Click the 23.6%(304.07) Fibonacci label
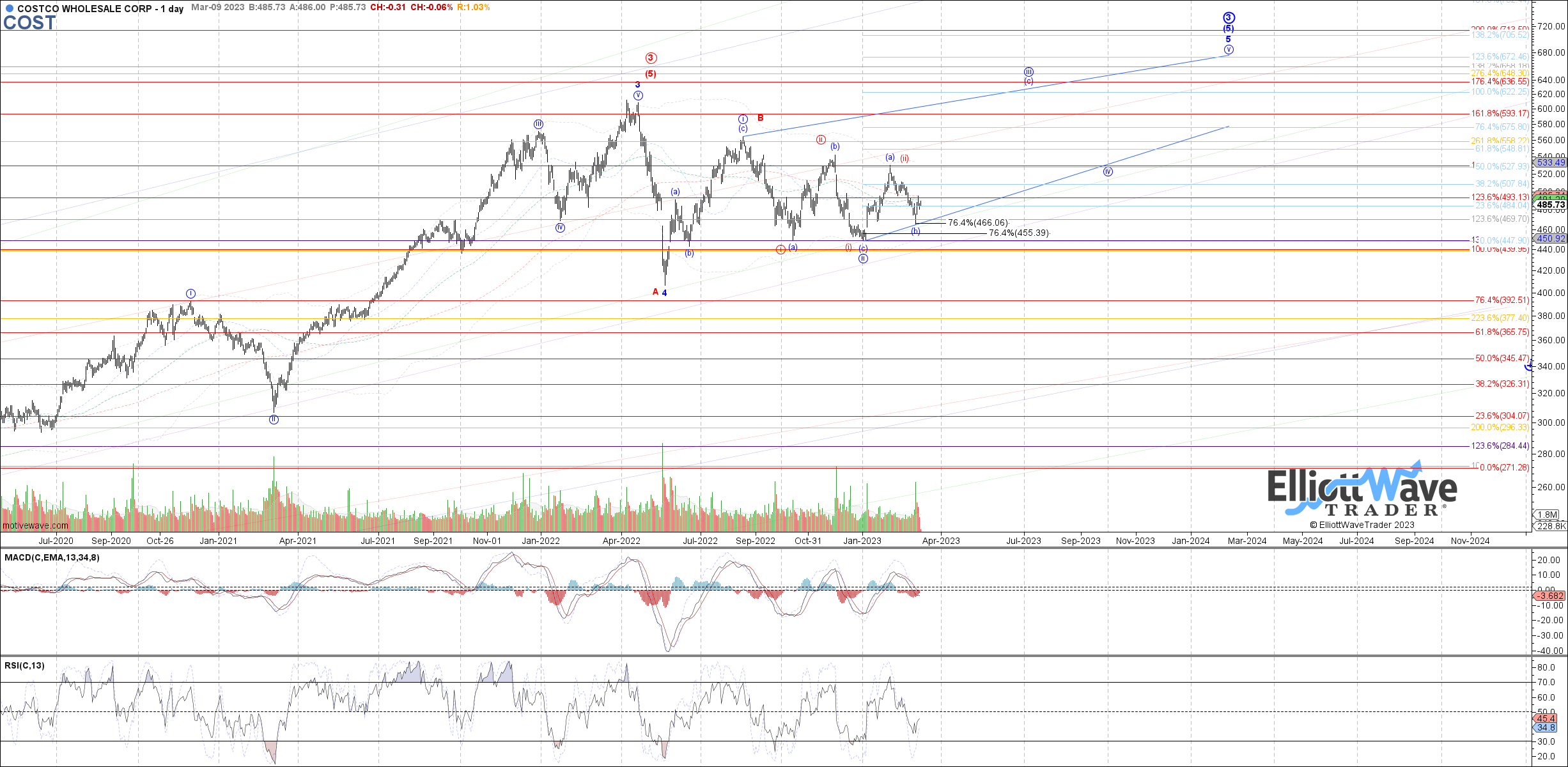 coord(1502,416)
